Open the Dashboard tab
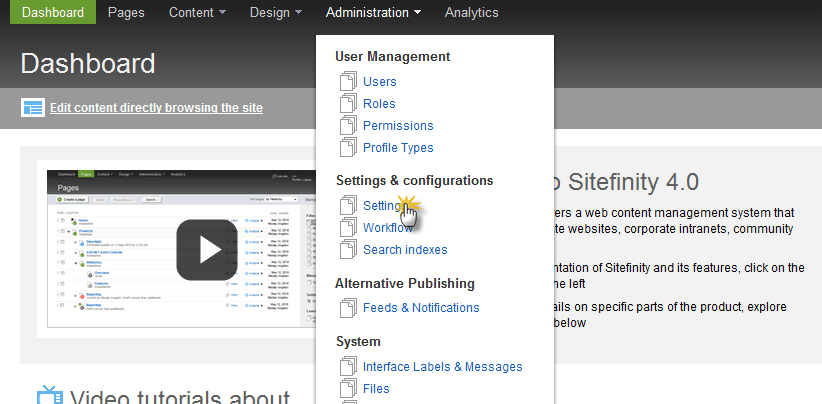 pyautogui.click(x=53, y=12)
